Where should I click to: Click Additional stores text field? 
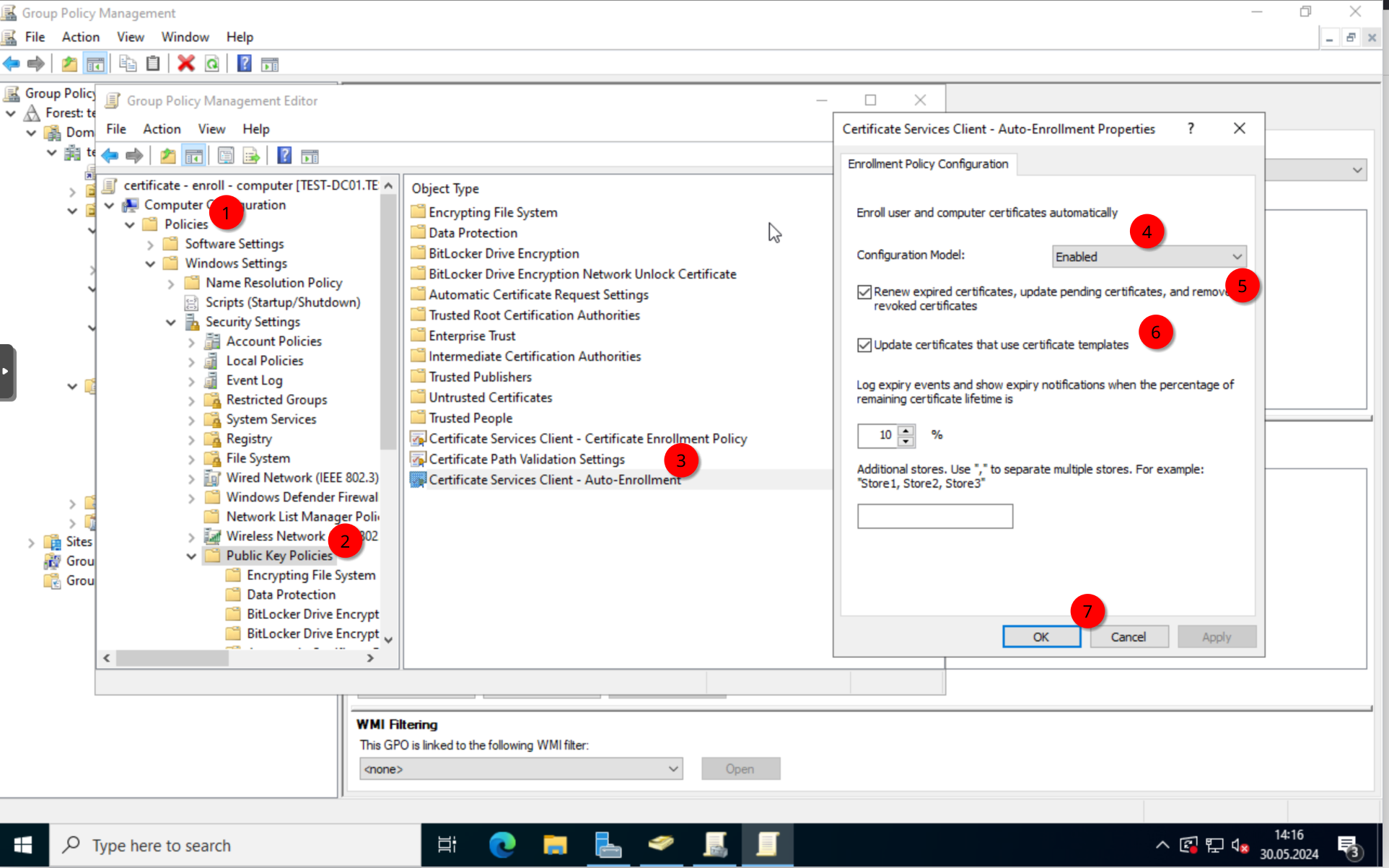click(x=935, y=517)
